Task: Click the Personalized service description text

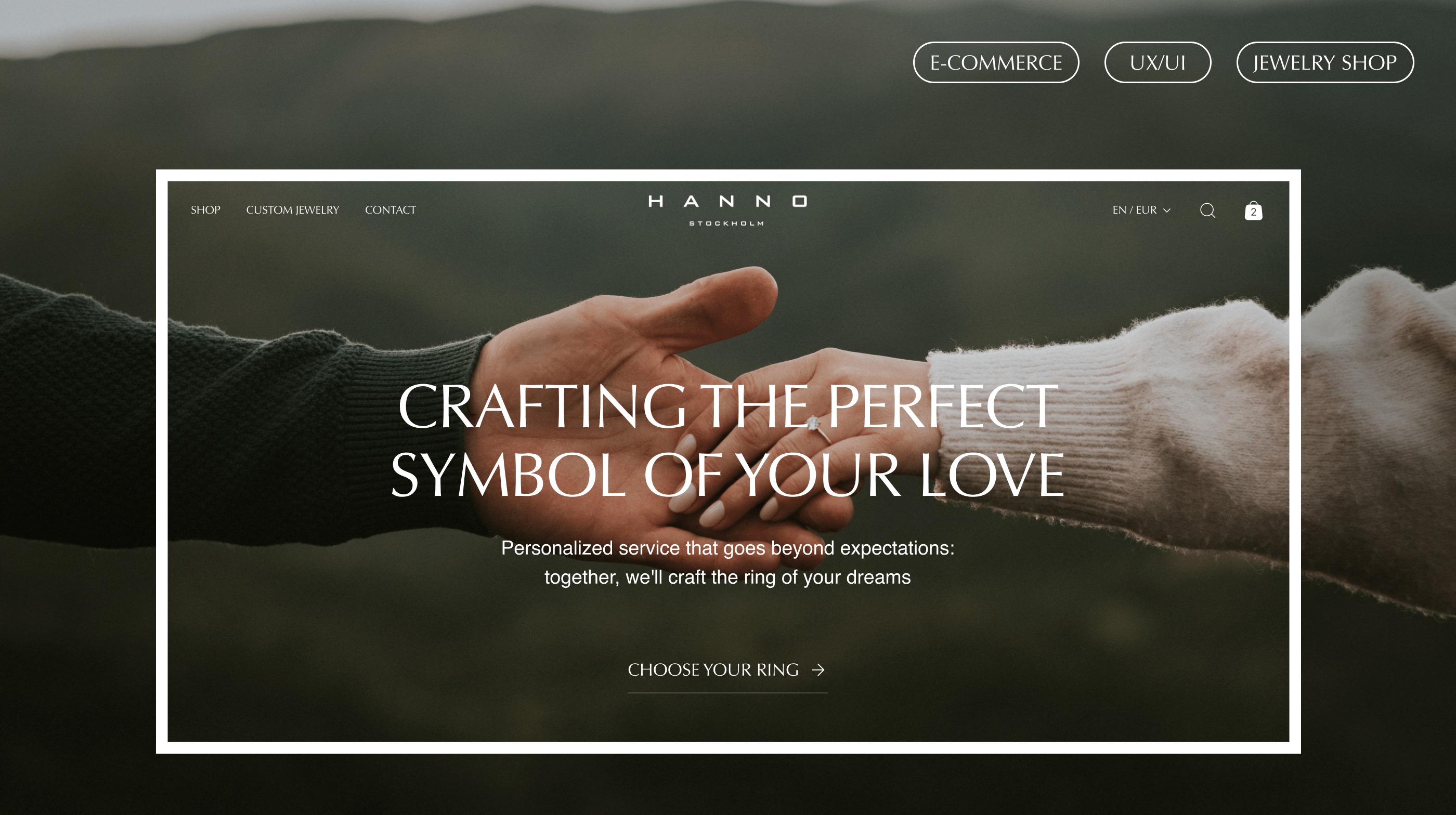Action: pos(727,562)
